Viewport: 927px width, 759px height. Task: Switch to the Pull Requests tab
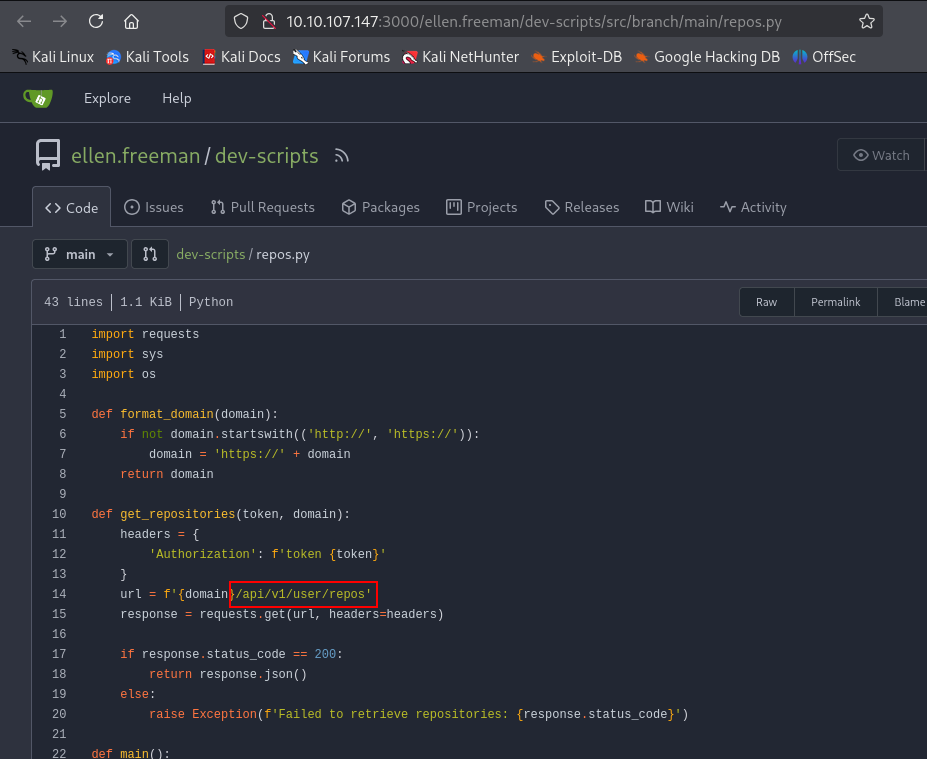(x=263, y=207)
